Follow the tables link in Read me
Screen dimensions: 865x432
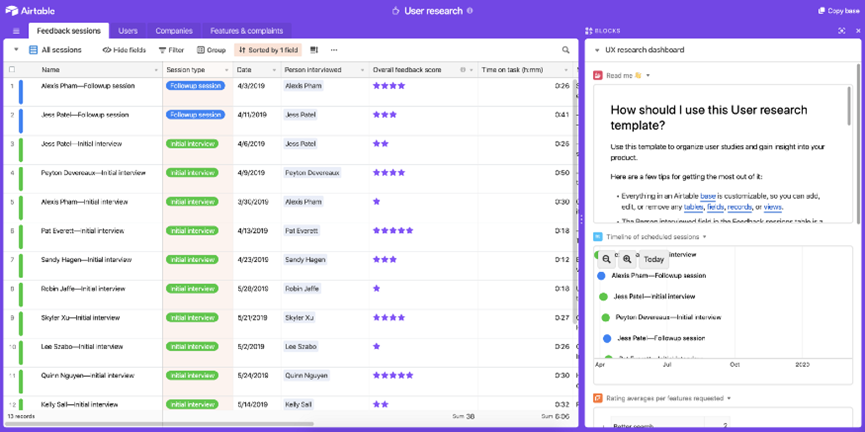click(x=693, y=207)
